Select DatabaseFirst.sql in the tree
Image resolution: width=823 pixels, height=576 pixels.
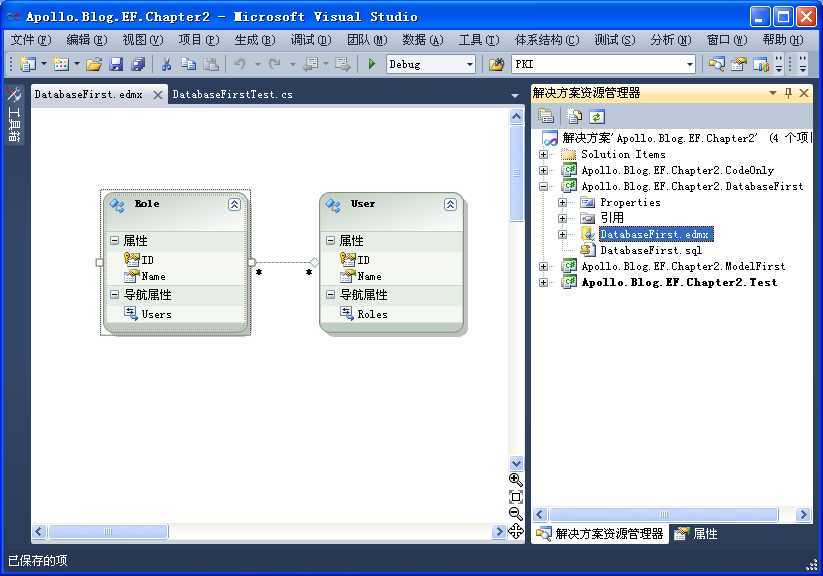point(650,250)
